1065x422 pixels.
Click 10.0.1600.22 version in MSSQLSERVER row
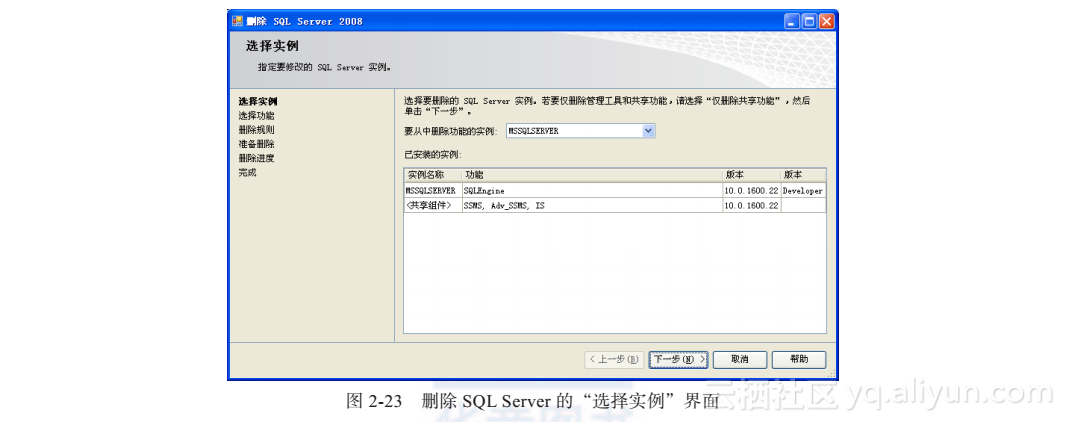point(751,191)
